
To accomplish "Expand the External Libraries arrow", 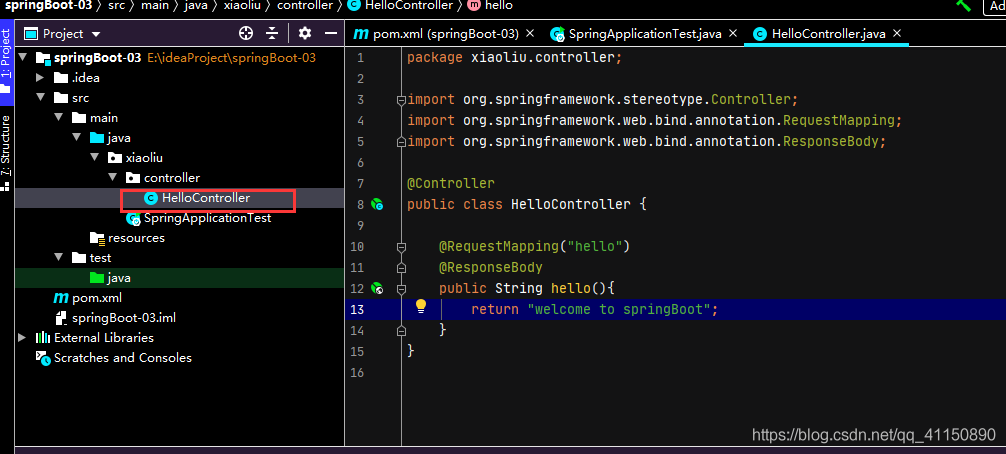I will coord(22,338).
